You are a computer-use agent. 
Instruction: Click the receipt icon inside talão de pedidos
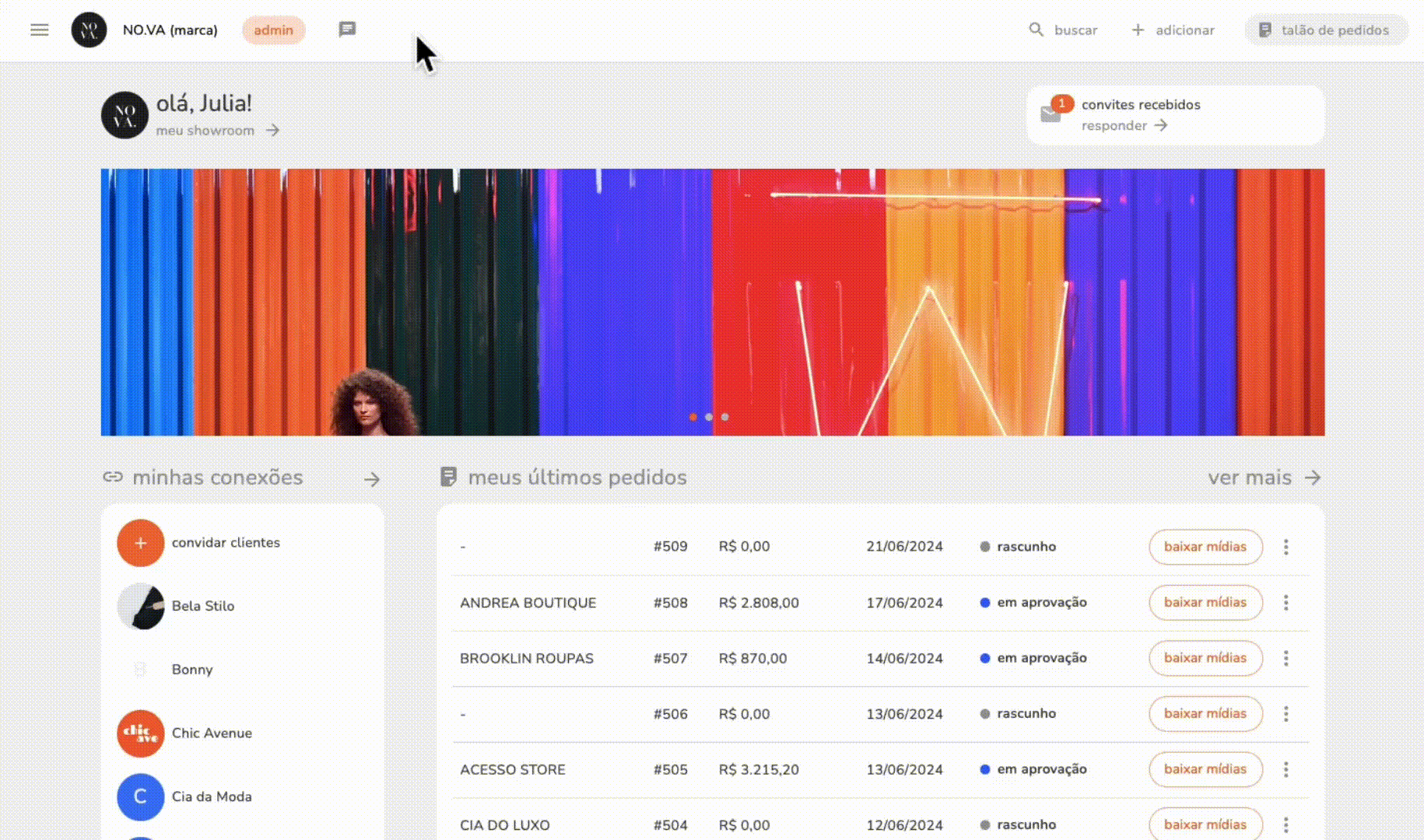pyautogui.click(x=1266, y=30)
